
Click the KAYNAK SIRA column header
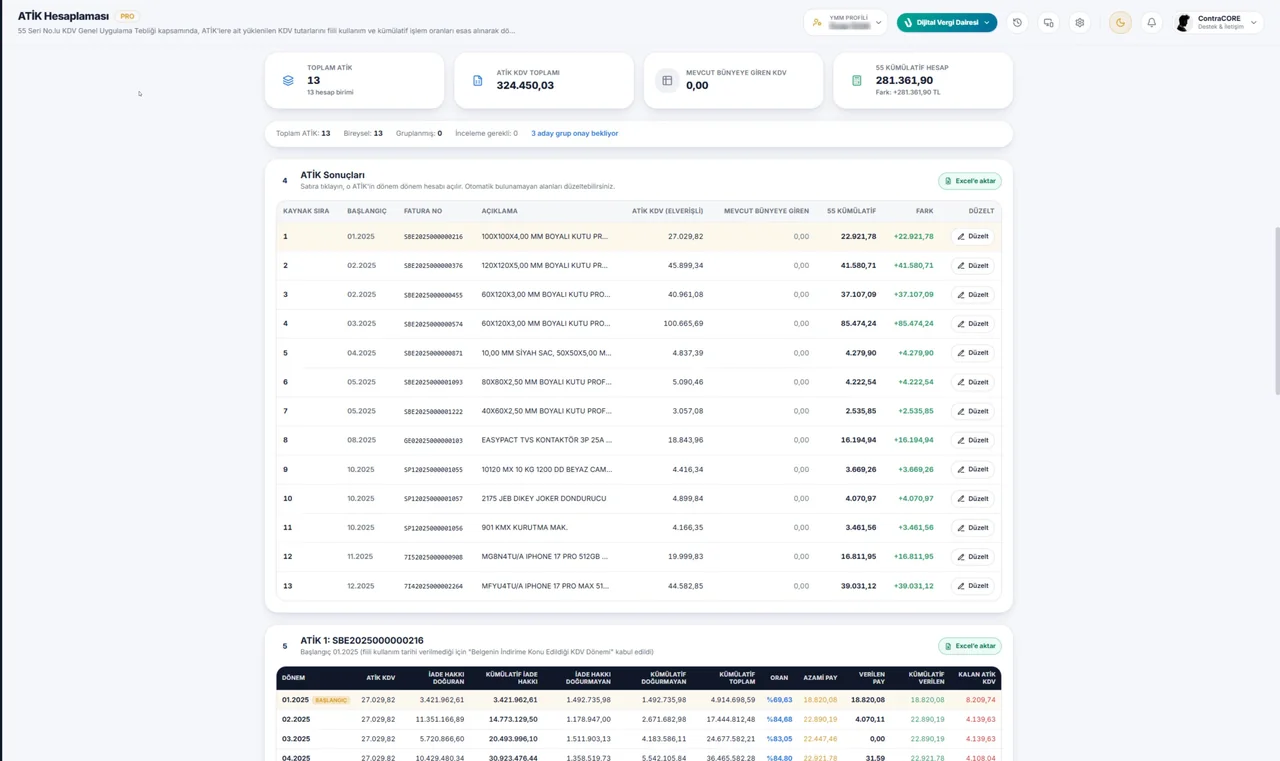click(x=306, y=211)
